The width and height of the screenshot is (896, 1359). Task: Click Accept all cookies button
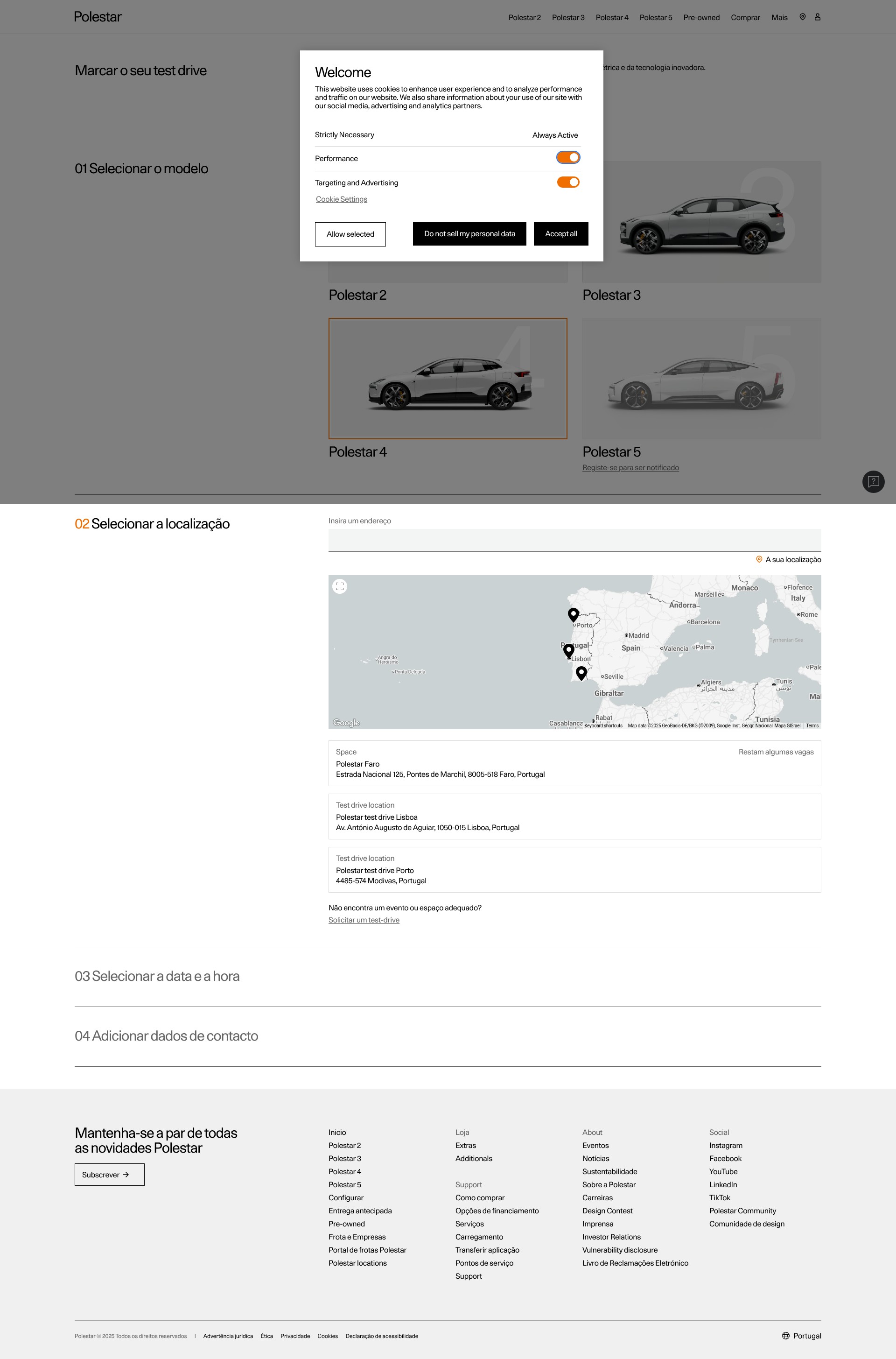[561, 234]
